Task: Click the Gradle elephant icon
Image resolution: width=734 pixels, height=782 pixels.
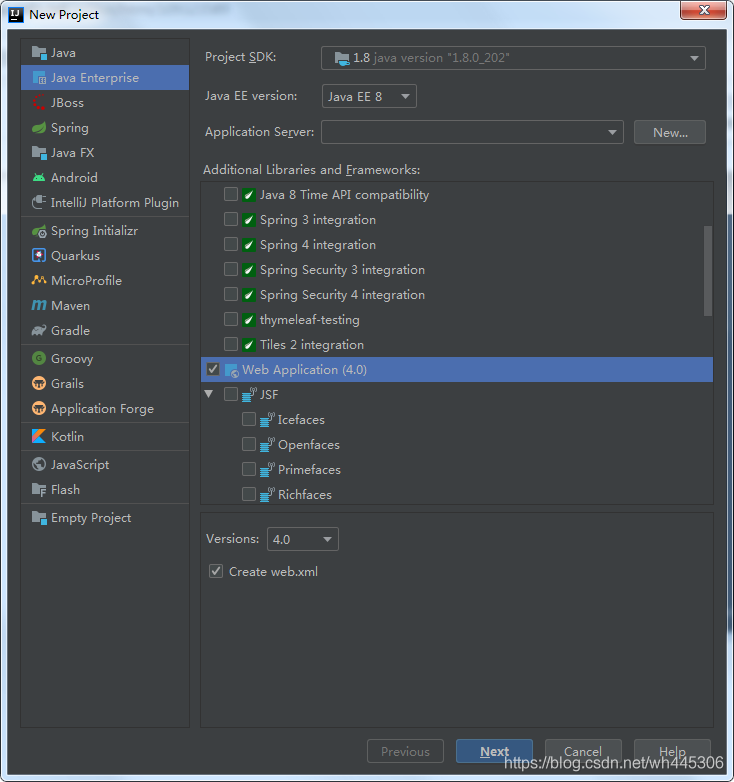Action: 39,330
